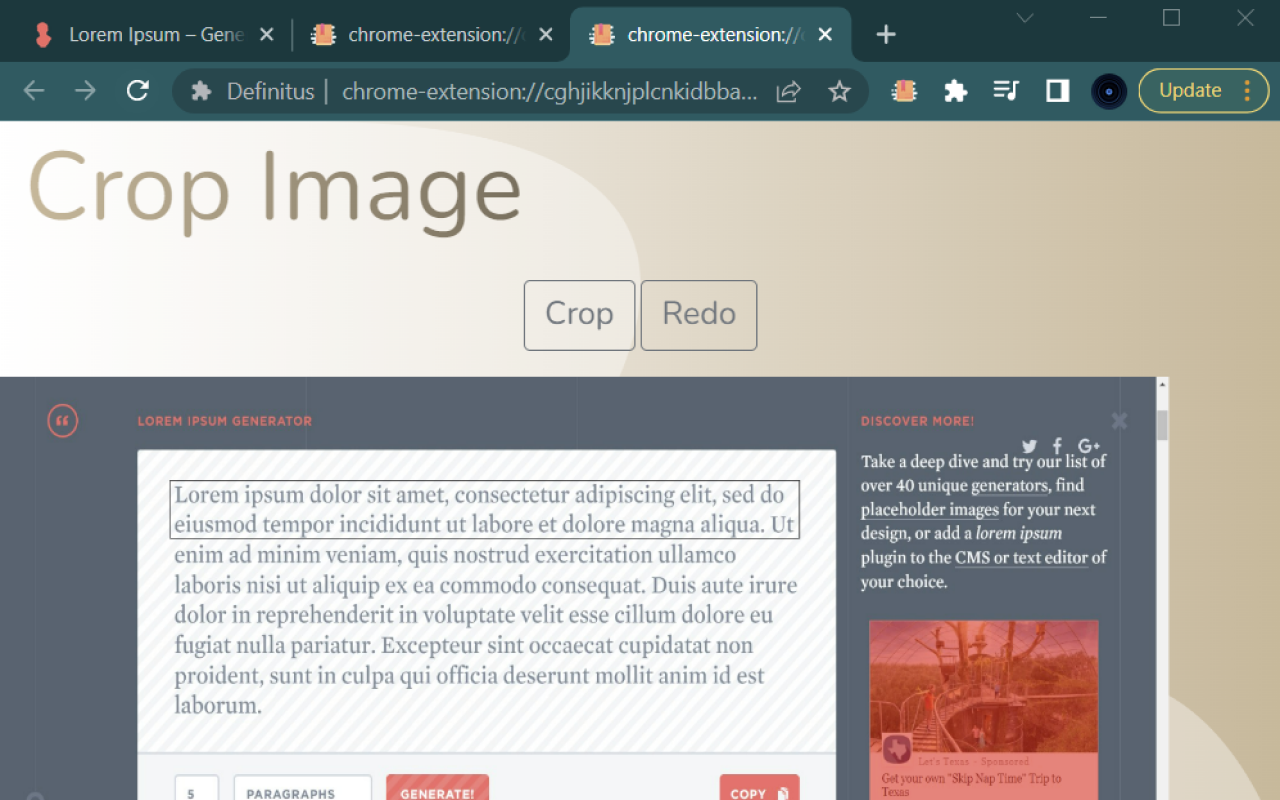Open the Extensions puzzle menu
The width and height of the screenshot is (1280, 800).
(x=956, y=92)
